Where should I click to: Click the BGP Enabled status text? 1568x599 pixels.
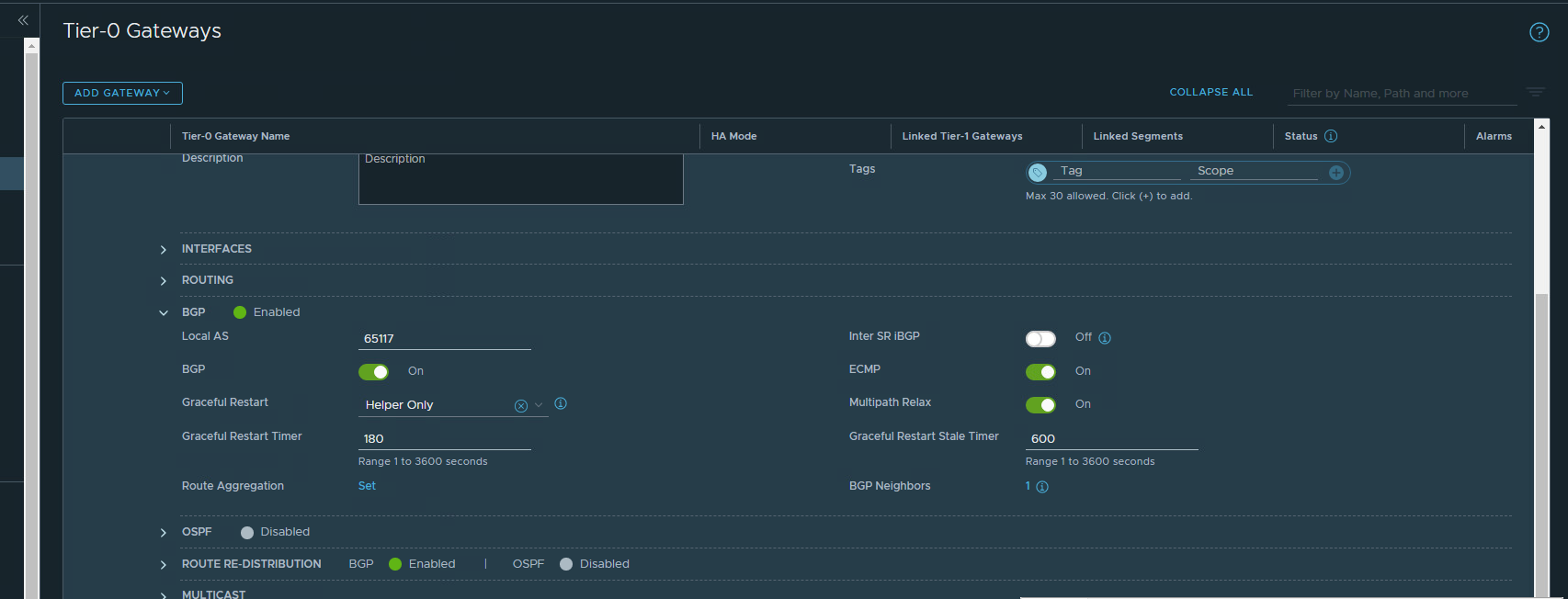point(277,312)
